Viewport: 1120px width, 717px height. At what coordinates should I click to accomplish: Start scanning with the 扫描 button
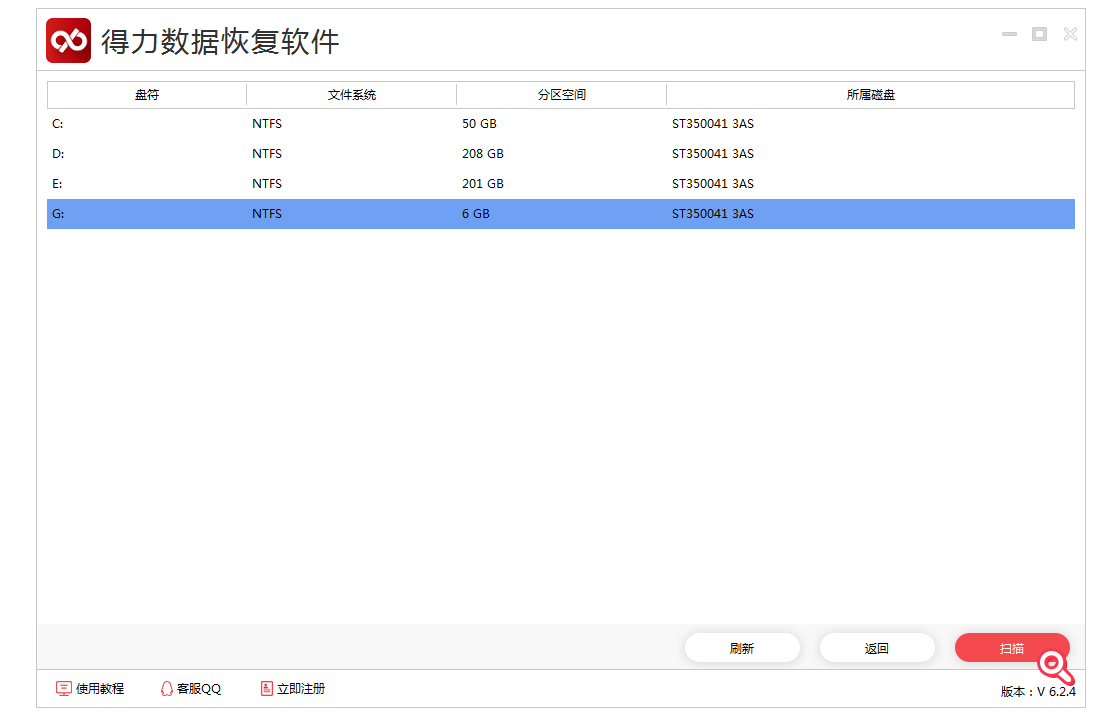1012,648
